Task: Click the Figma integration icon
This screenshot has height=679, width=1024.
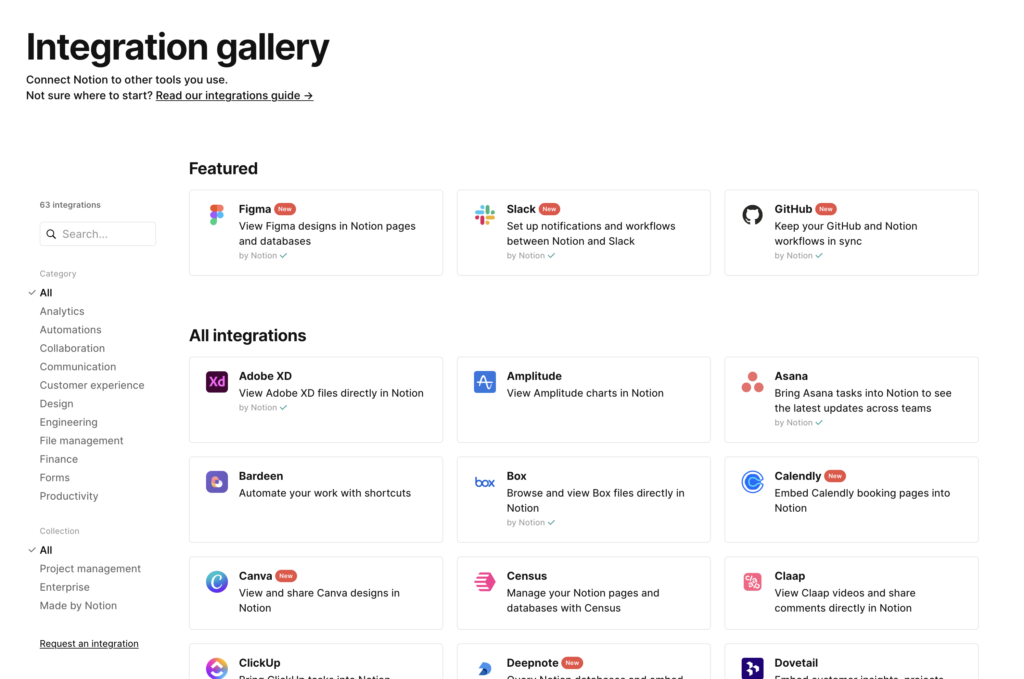Action: 216,214
